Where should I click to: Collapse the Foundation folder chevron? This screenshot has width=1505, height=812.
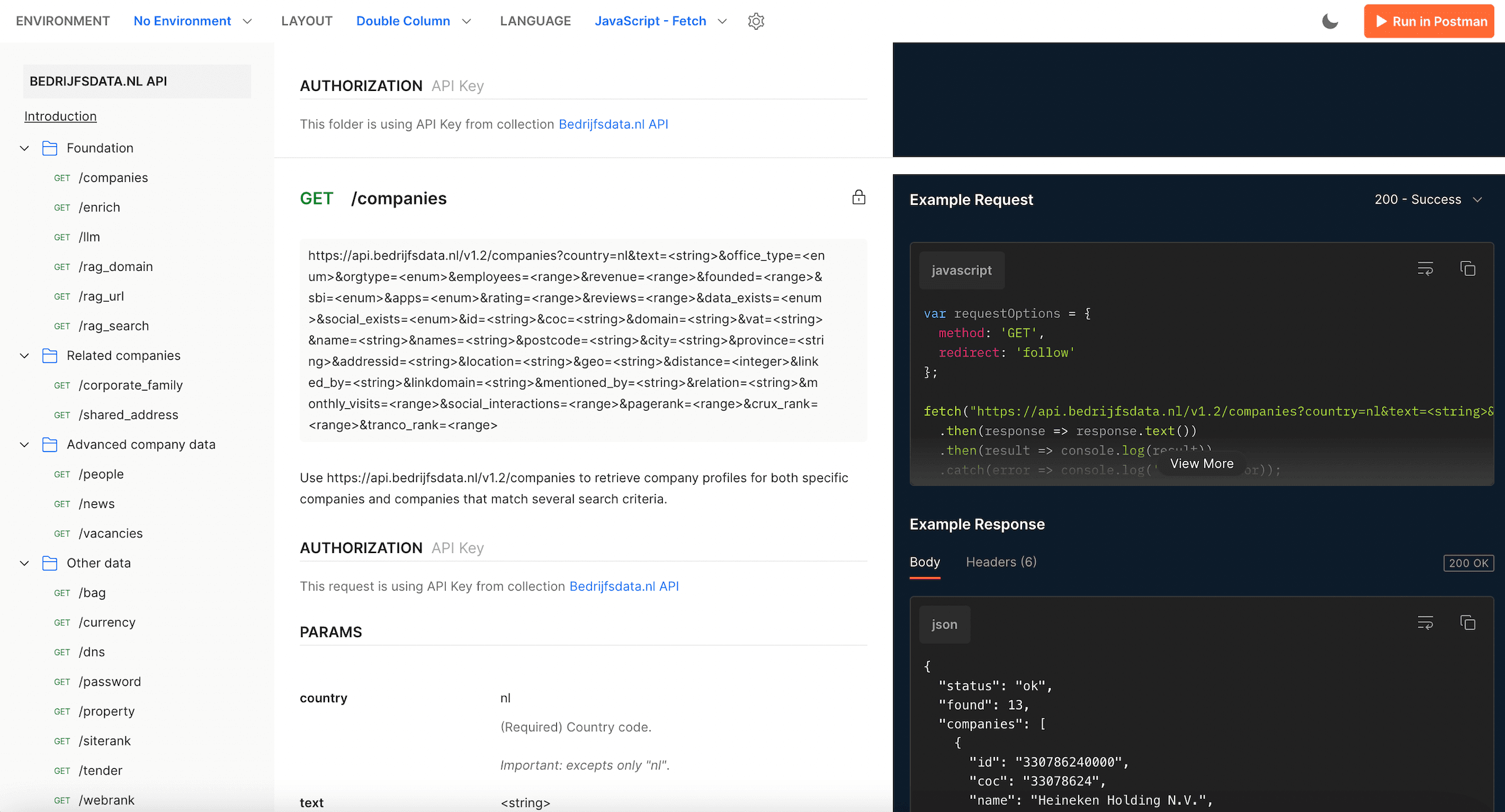click(24, 148)
